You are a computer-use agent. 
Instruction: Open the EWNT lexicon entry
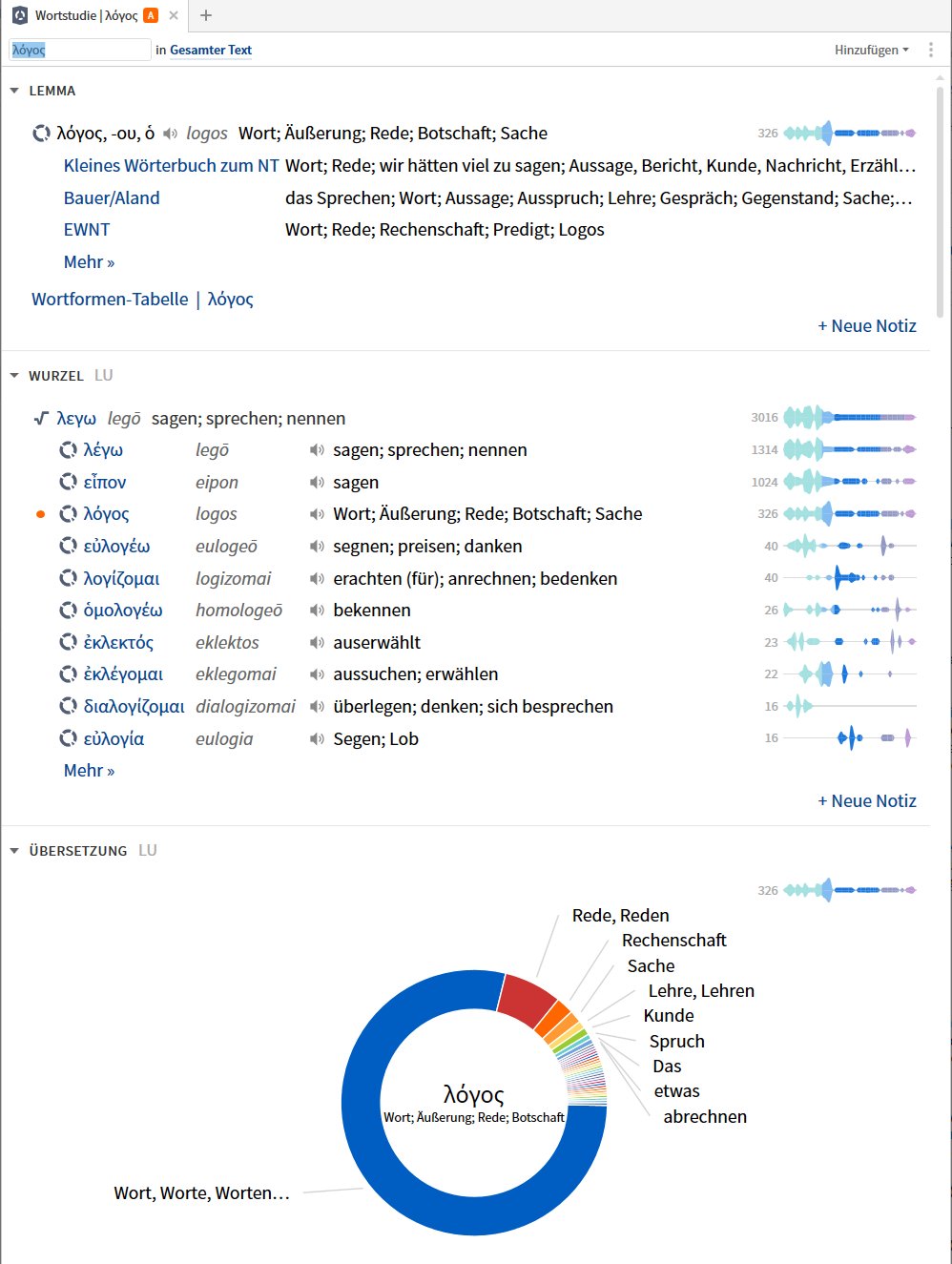(87, 230)
